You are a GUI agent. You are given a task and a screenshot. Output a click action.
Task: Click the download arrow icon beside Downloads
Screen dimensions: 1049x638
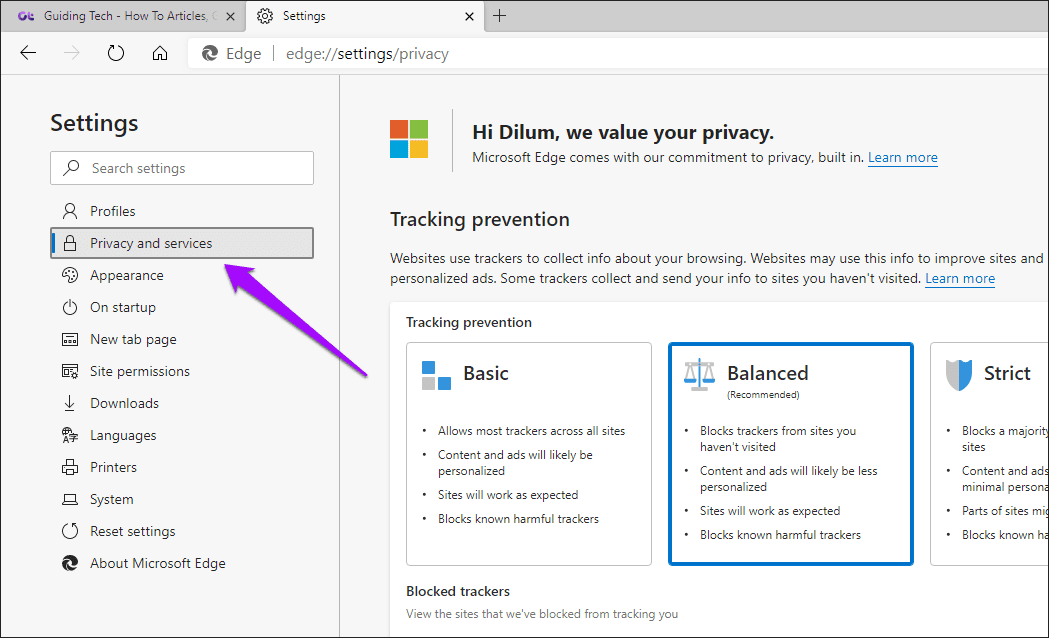click(70, 403)
